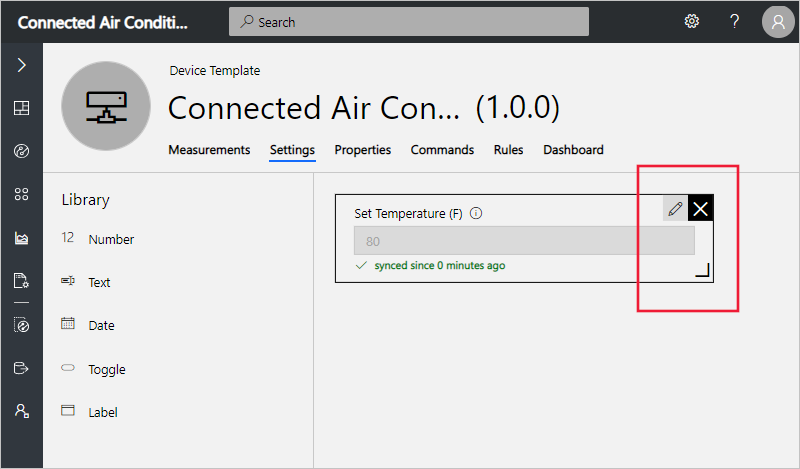800x469 pixels.
Task: Open the Rules tab
Action: [508, 150]
